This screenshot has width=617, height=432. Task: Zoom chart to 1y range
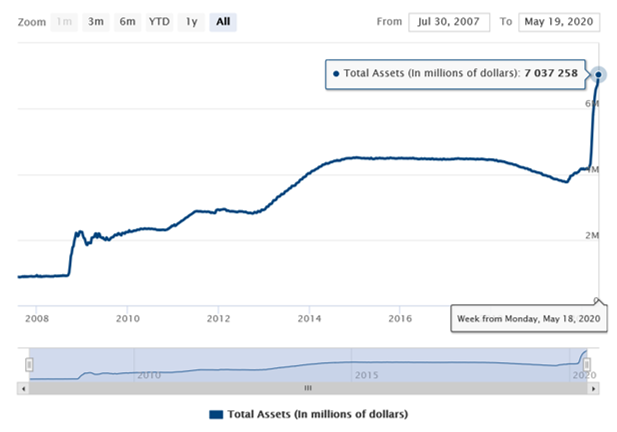[190, 22]
